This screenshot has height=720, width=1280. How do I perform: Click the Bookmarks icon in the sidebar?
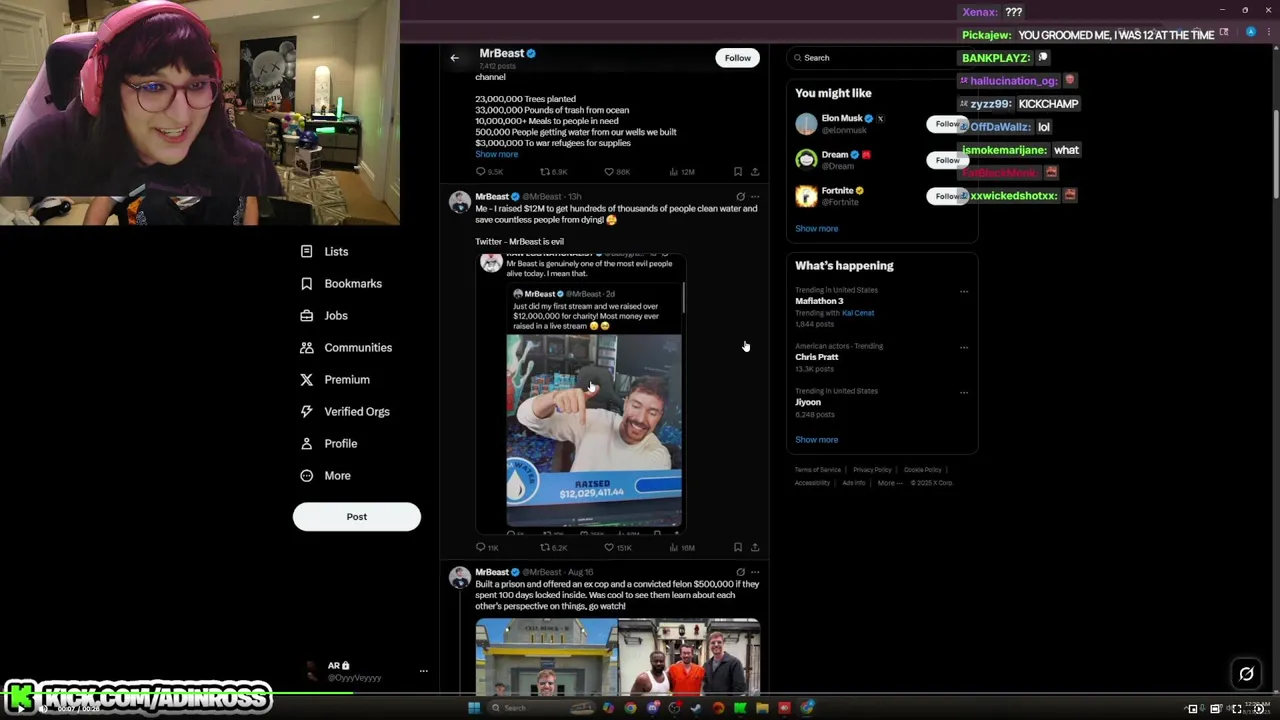[306, 284]
